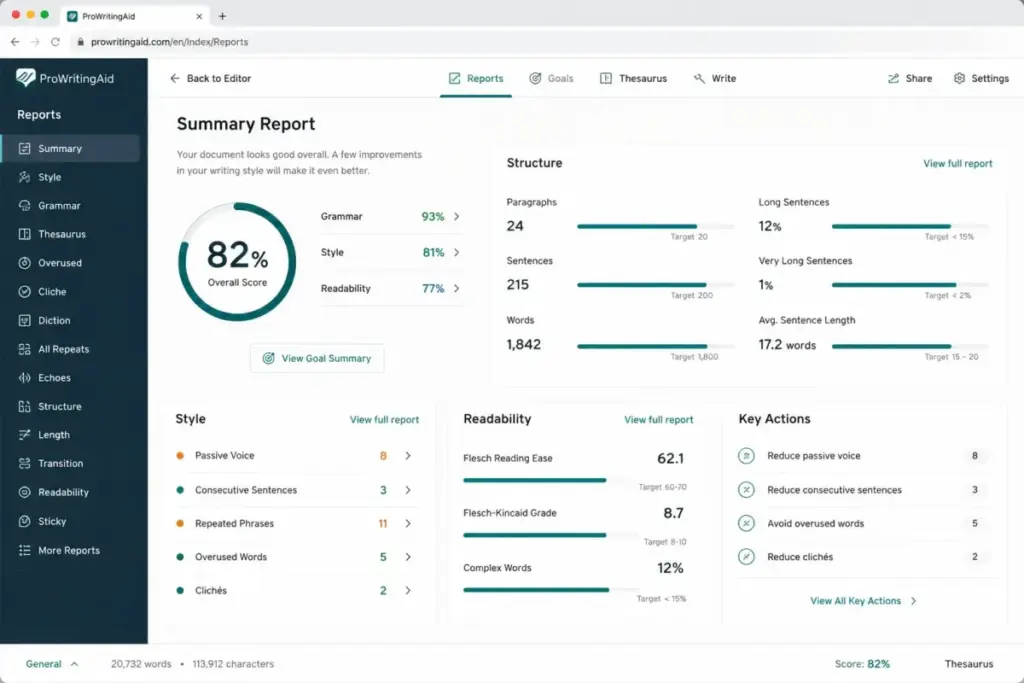Click the 113,912 characters count
This screenshot has height=683, width=1024.
[x=233, y=663]
